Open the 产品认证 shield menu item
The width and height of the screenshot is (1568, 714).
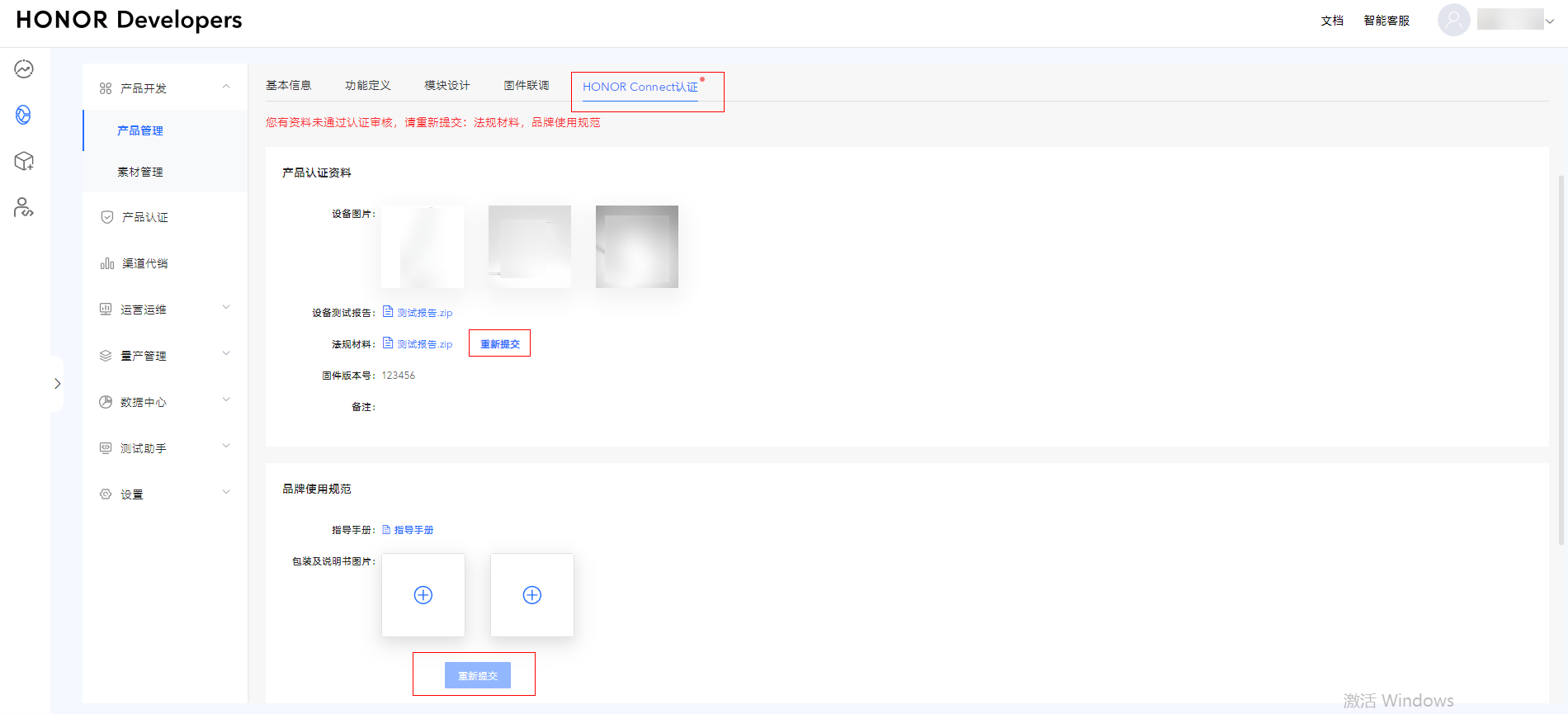144,217
